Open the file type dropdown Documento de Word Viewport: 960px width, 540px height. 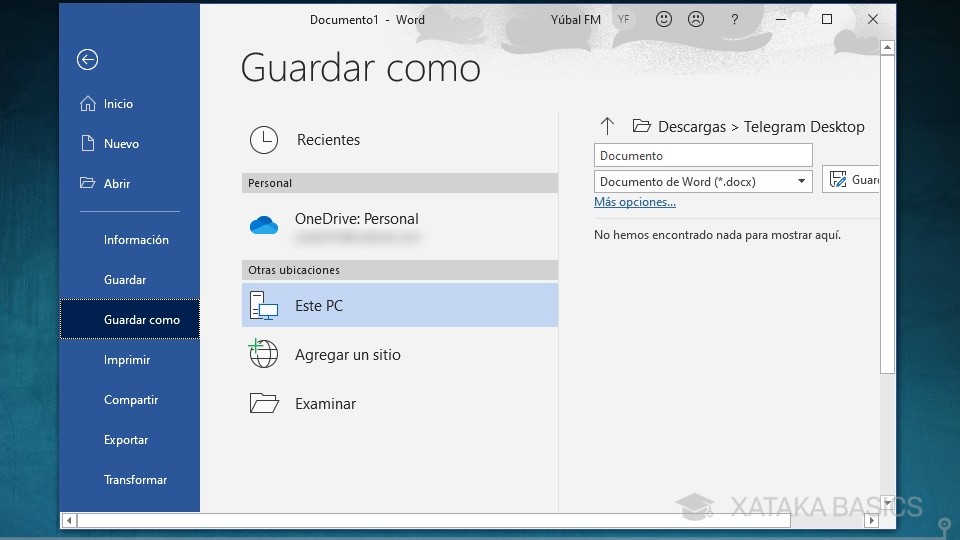[x=703, y=181]
